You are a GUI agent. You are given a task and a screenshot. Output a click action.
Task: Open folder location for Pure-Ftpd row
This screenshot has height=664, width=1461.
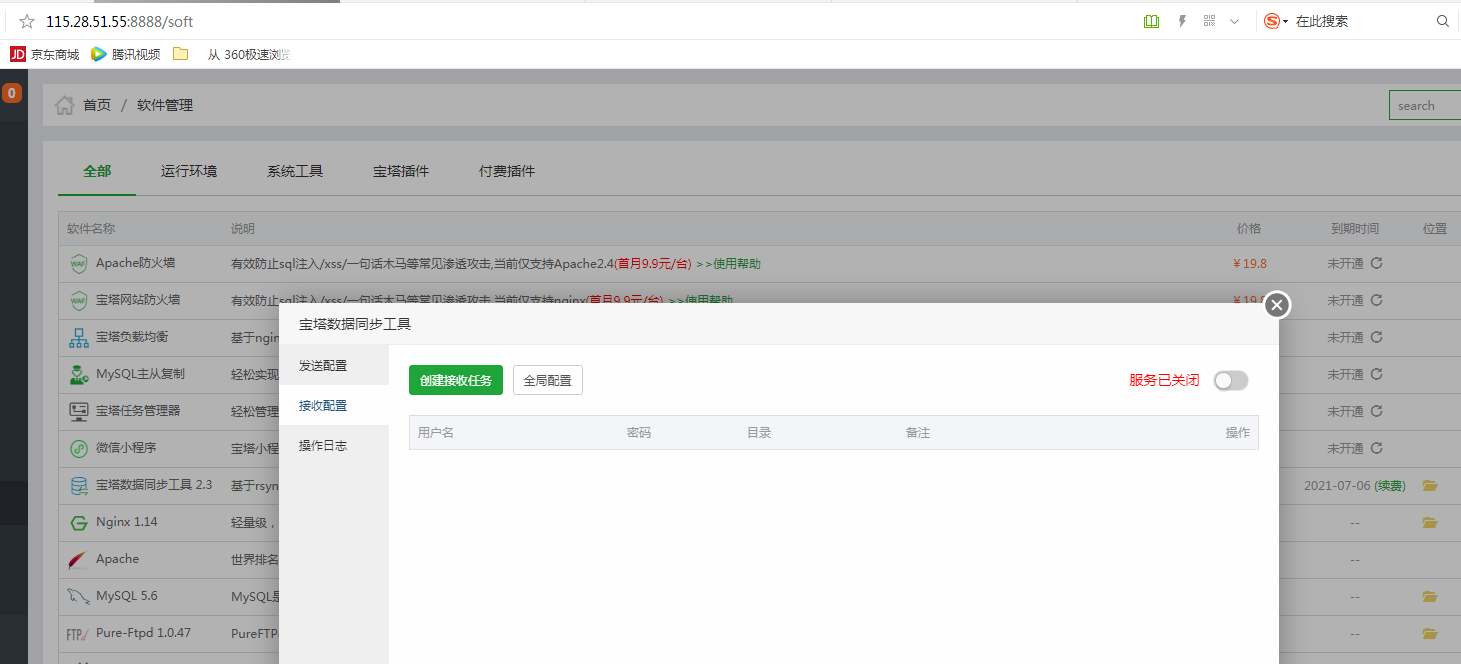(1430, 633)
